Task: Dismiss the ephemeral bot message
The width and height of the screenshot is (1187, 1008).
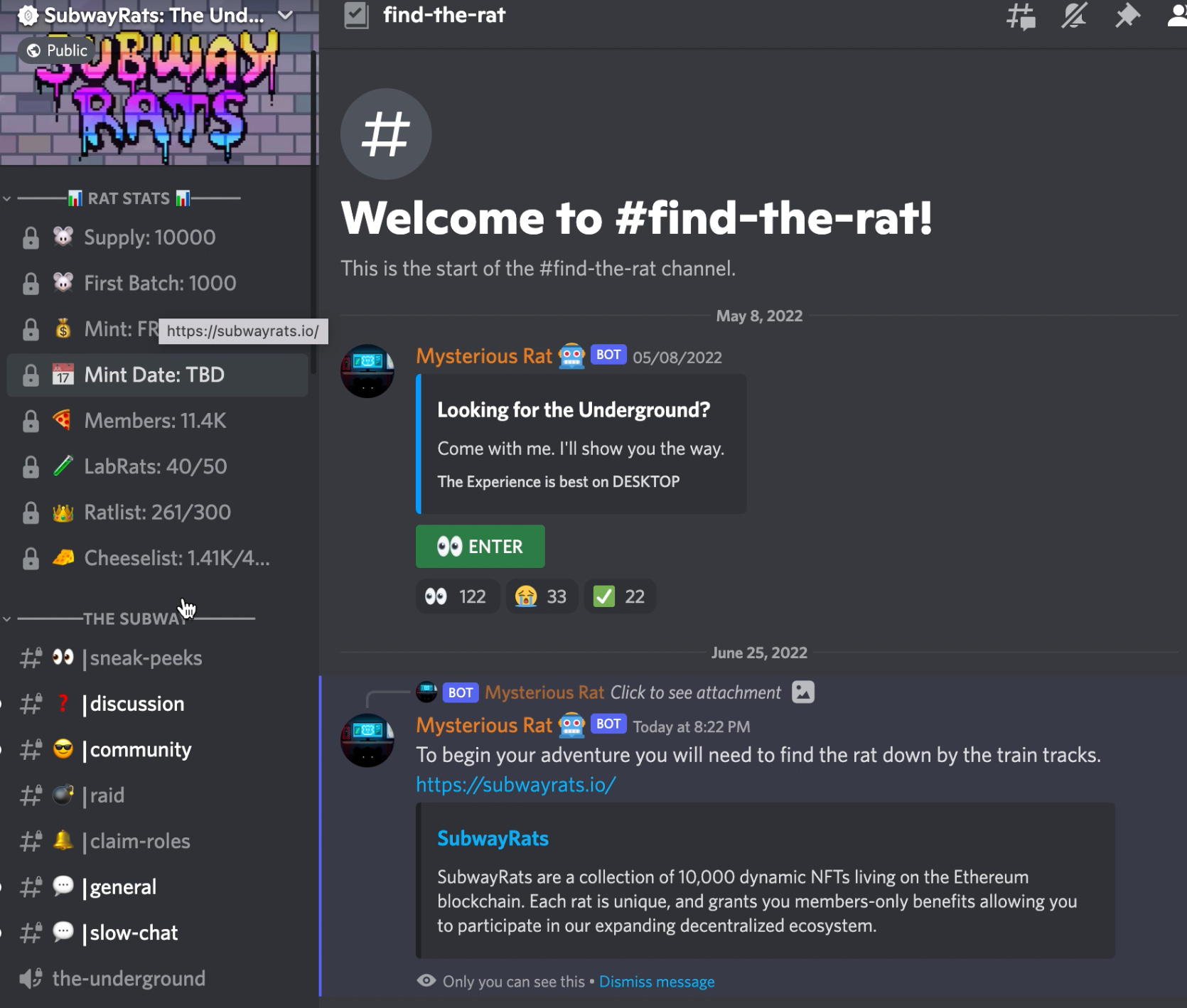Action: point(657,982)
